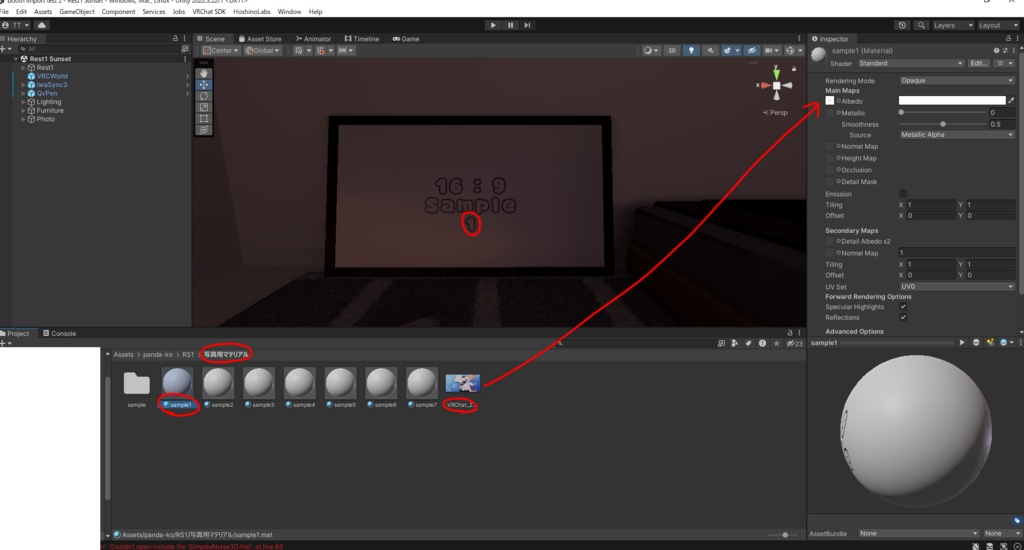Open the undo history icon

pyautogui.click(x=902, y=25)
